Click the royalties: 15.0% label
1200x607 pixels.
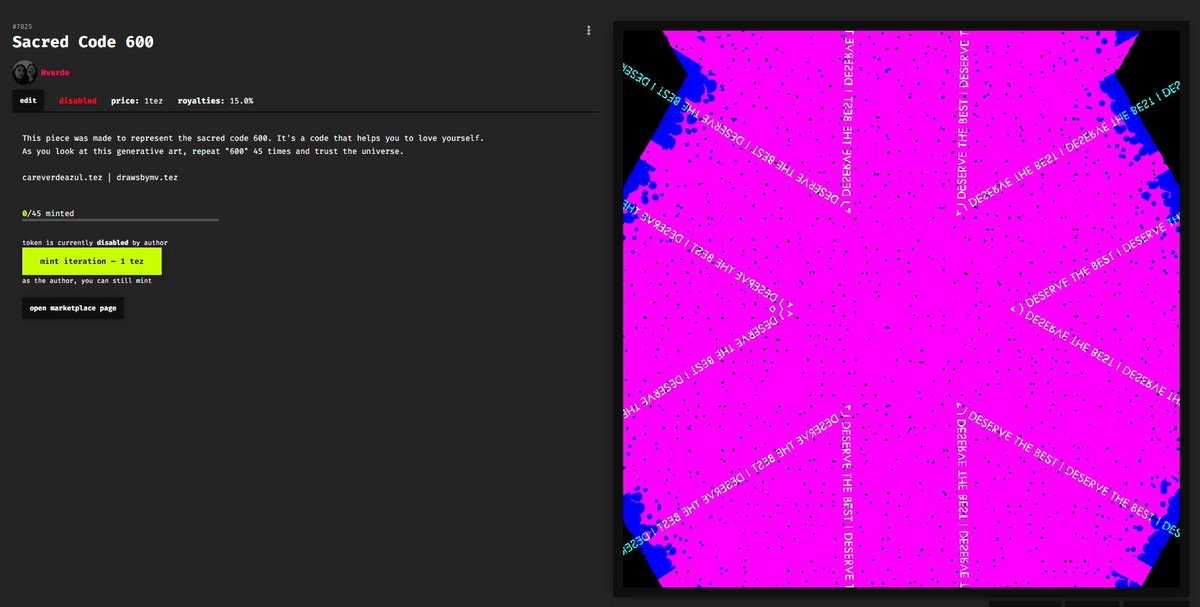[215, 101]
